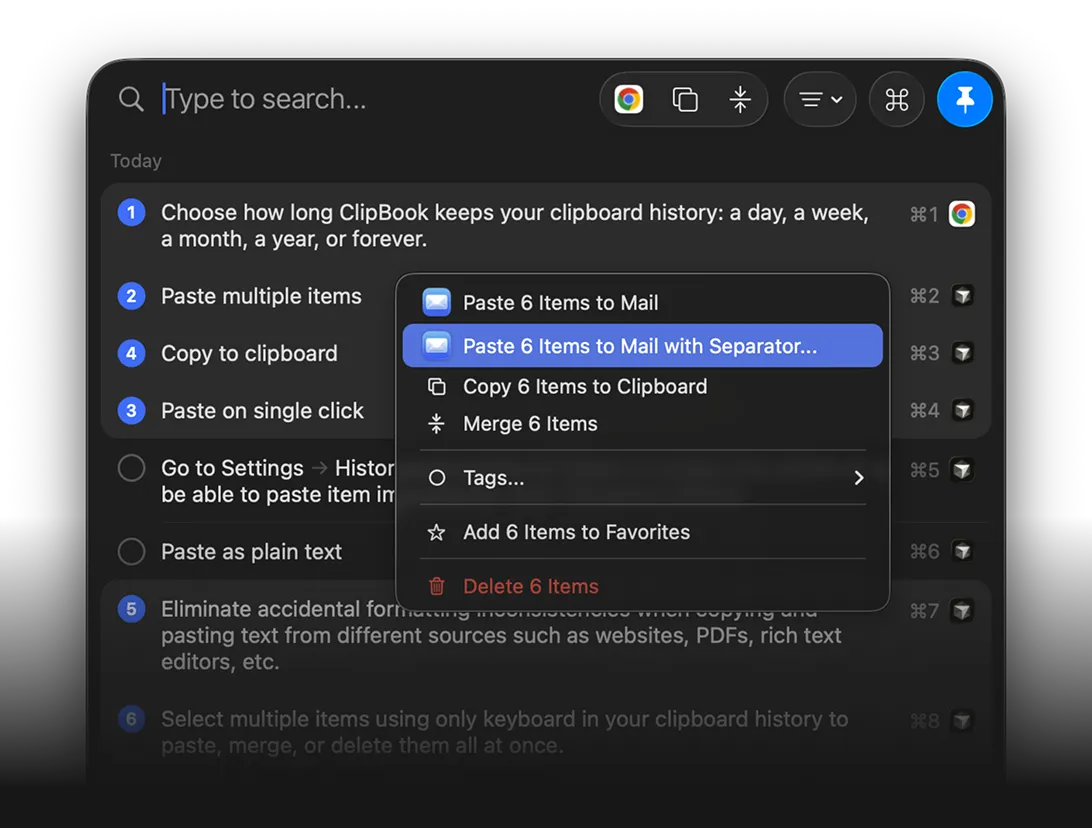Image resolution: width=1092 pixels, height=828 pixels.
Task: Click the copy icon in top toolbar
Action: (685, 100)
